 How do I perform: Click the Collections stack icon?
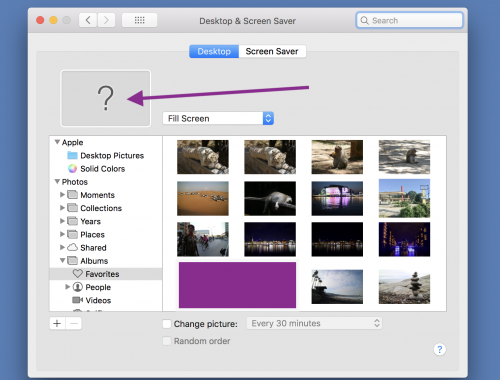(x=72, y=208)
